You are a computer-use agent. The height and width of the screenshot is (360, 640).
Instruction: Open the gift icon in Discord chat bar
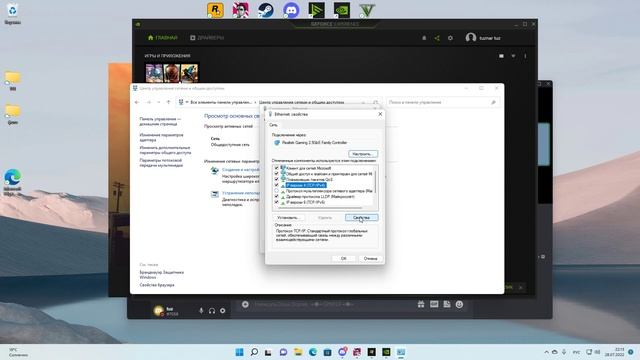pos(421,304)
